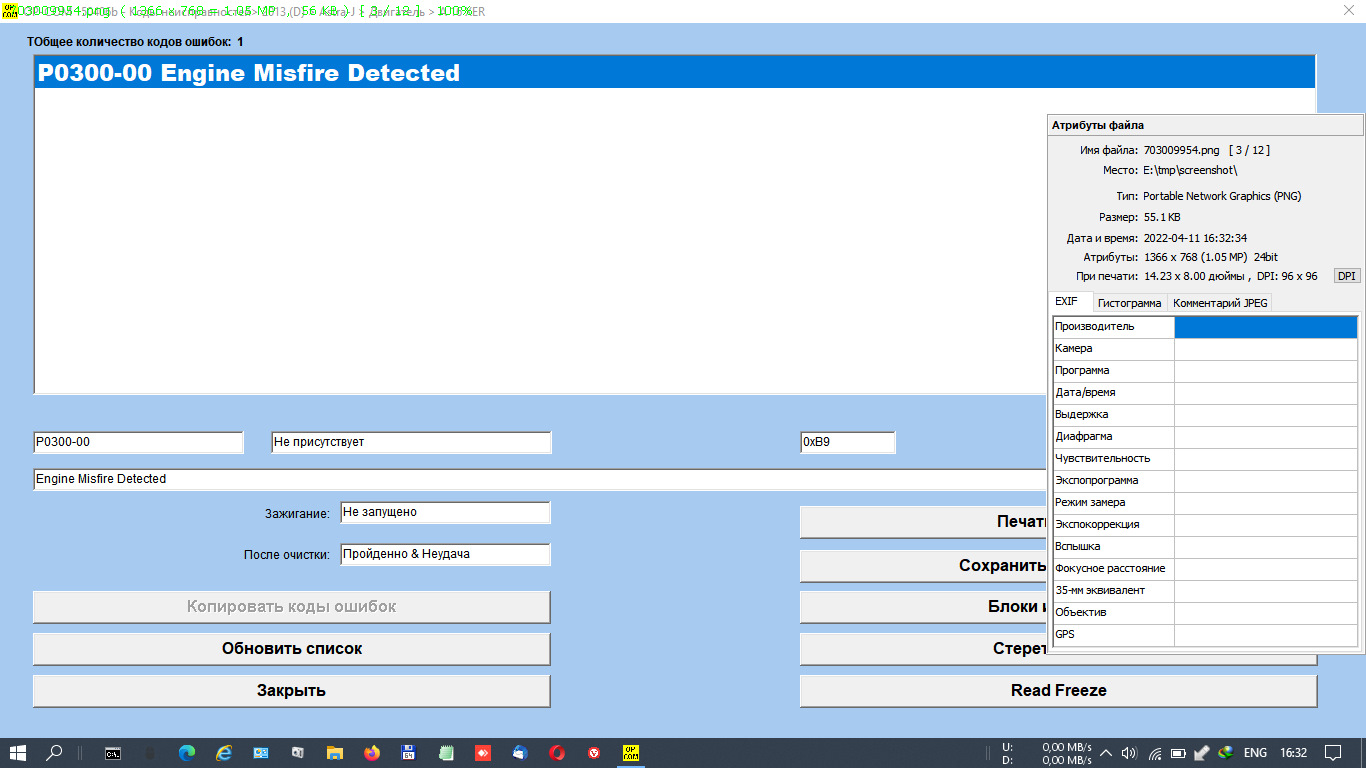
Task: Open the Windows Start menu
Action: tap(18, 753)
